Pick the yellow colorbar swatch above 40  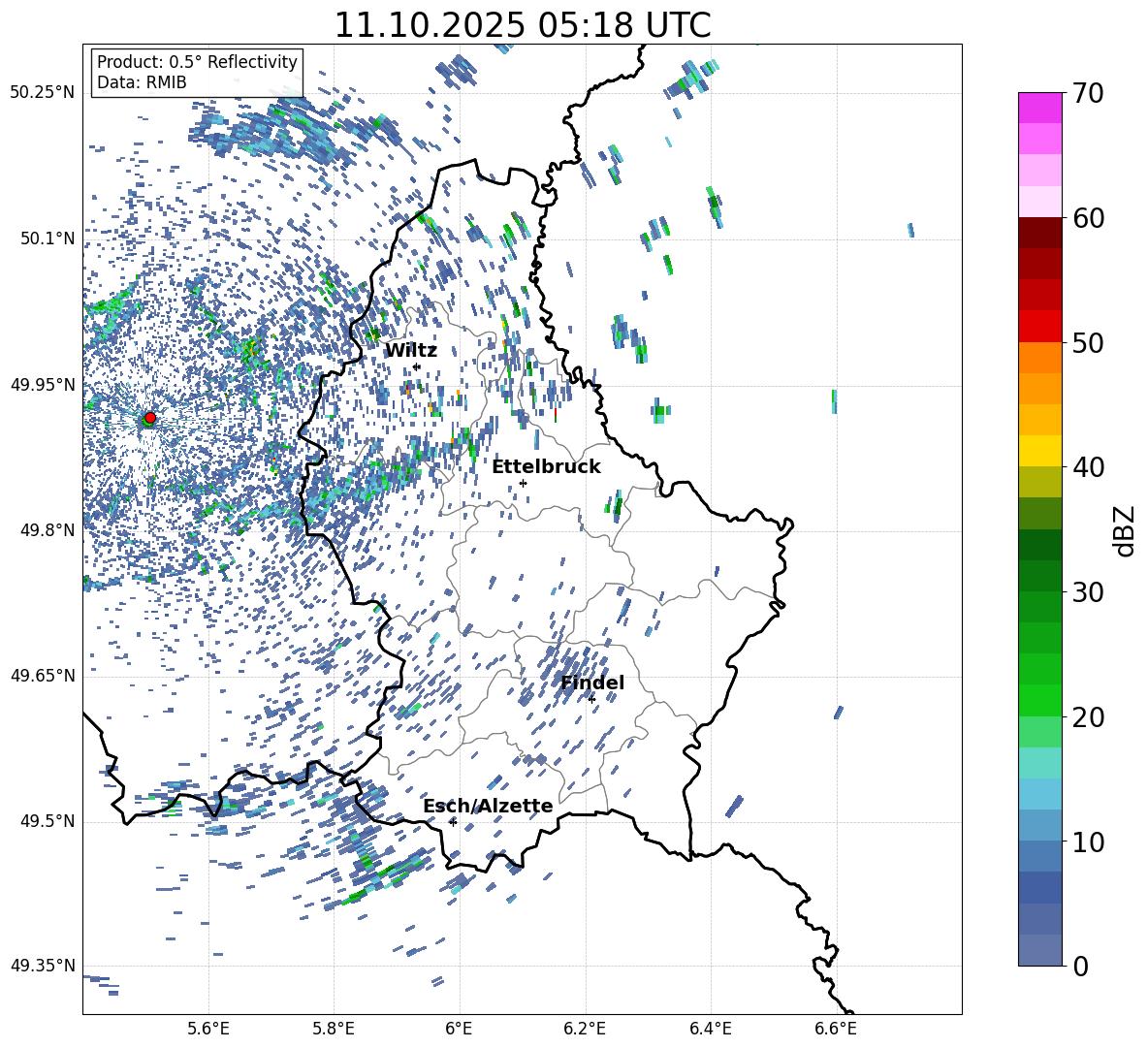(1040, 451)
